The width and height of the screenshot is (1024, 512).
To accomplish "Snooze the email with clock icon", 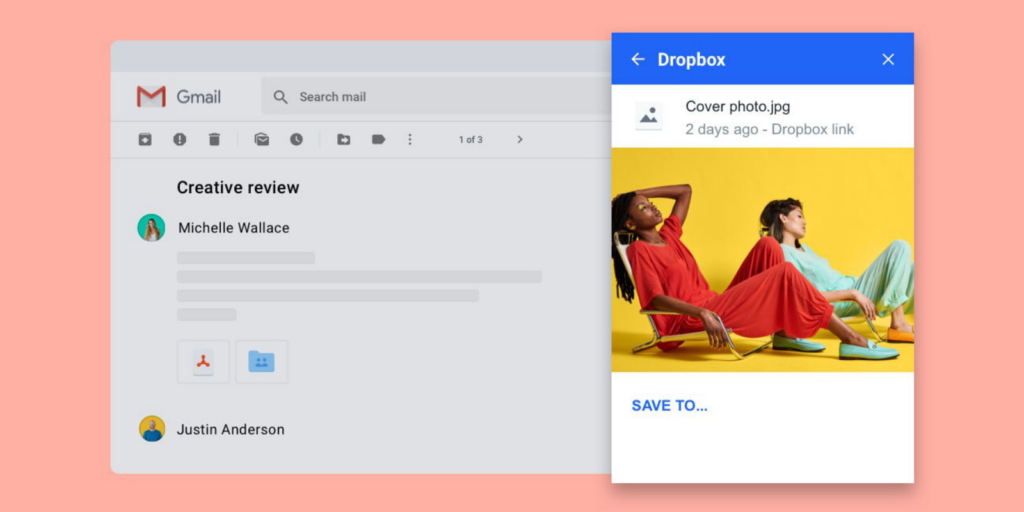I will point(296,139).
